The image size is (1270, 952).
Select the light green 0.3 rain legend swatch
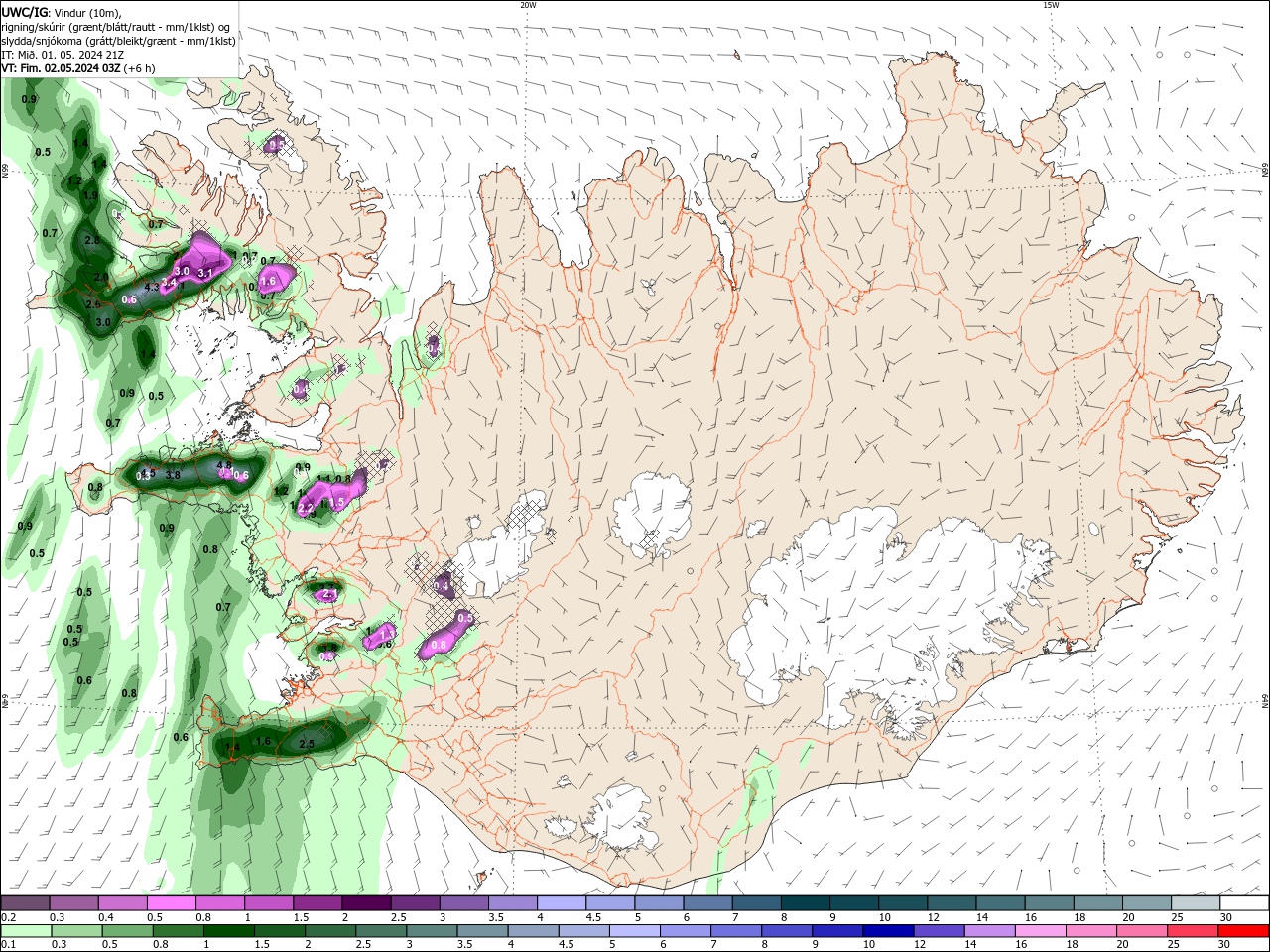coord(78,931)
